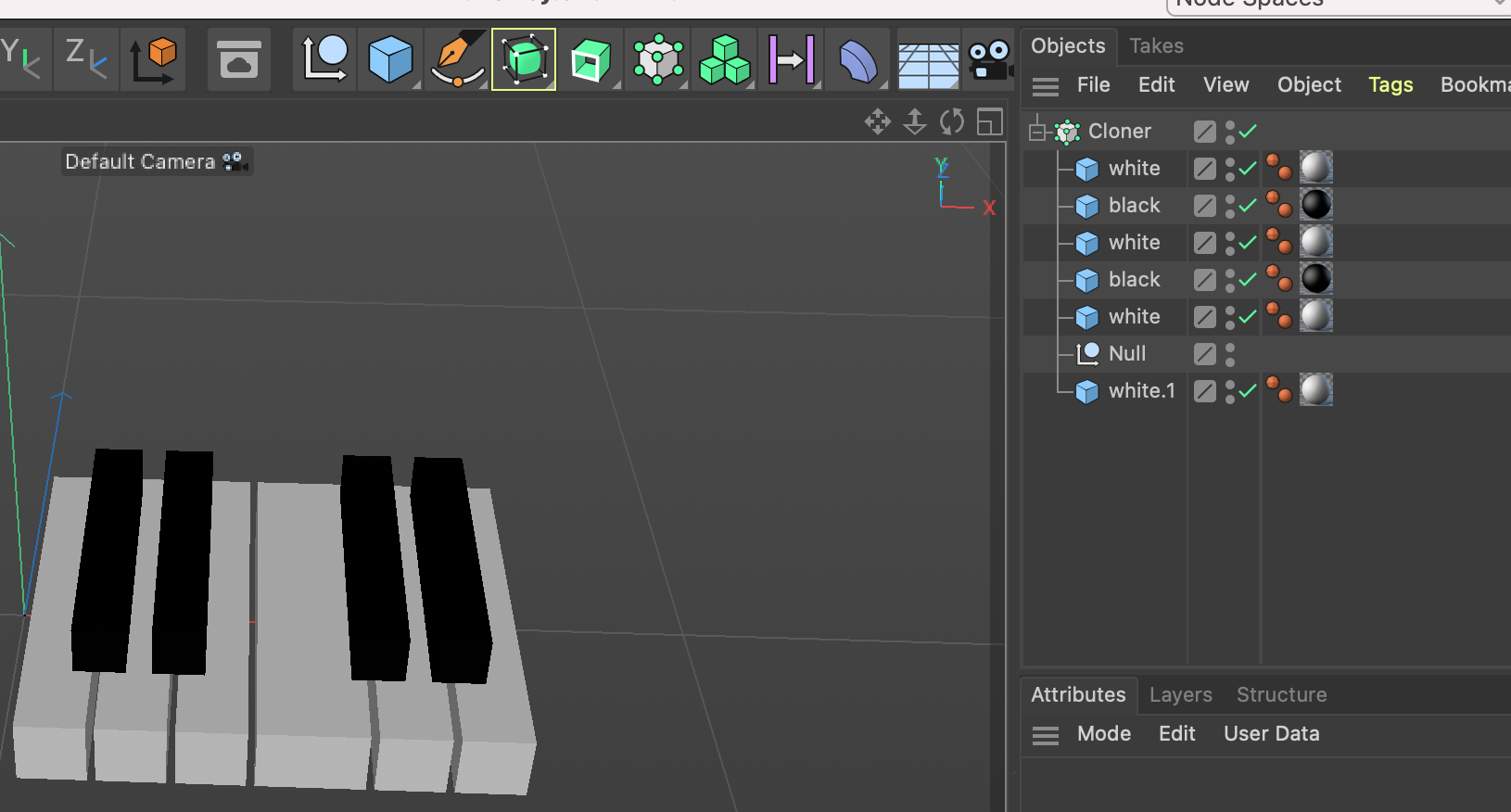Viewport: 1511px width, 812px height.
Task: Click the purple Linear Field icon
Action: pyautogui.click(x=791, y=58)
